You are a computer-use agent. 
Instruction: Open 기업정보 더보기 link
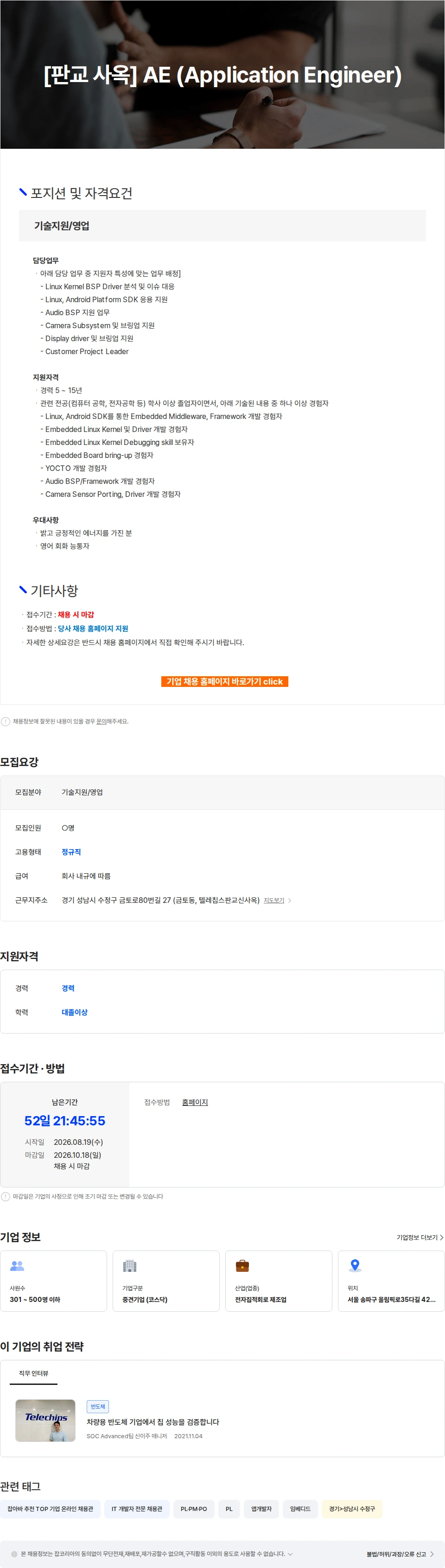tap(417, 1238)
